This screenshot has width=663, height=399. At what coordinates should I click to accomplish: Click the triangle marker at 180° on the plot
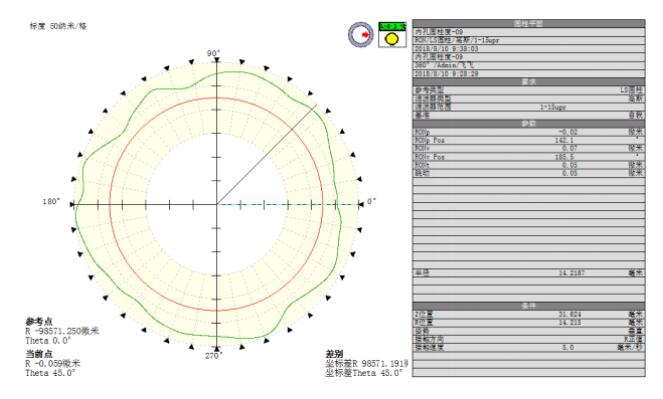point(73,205)
